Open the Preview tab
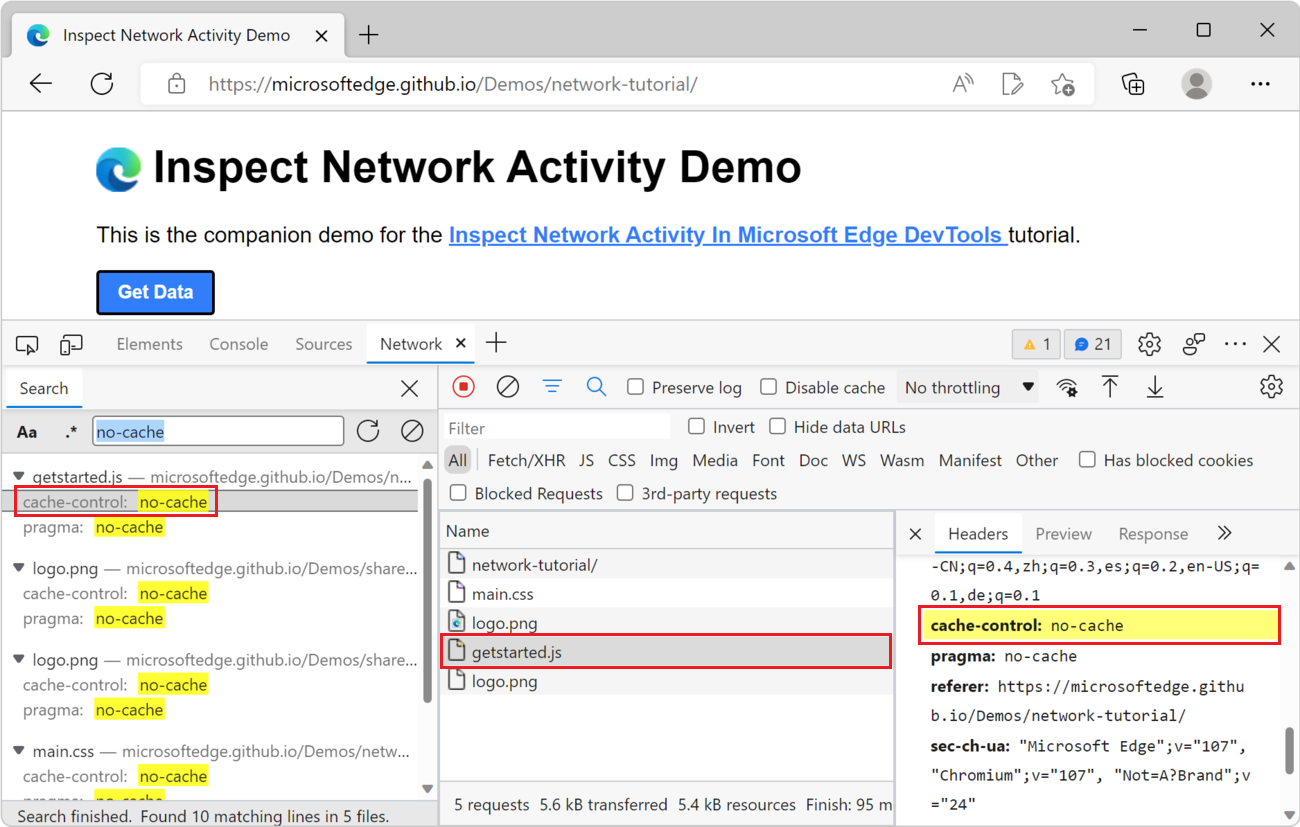 [x=1063, y=533]
